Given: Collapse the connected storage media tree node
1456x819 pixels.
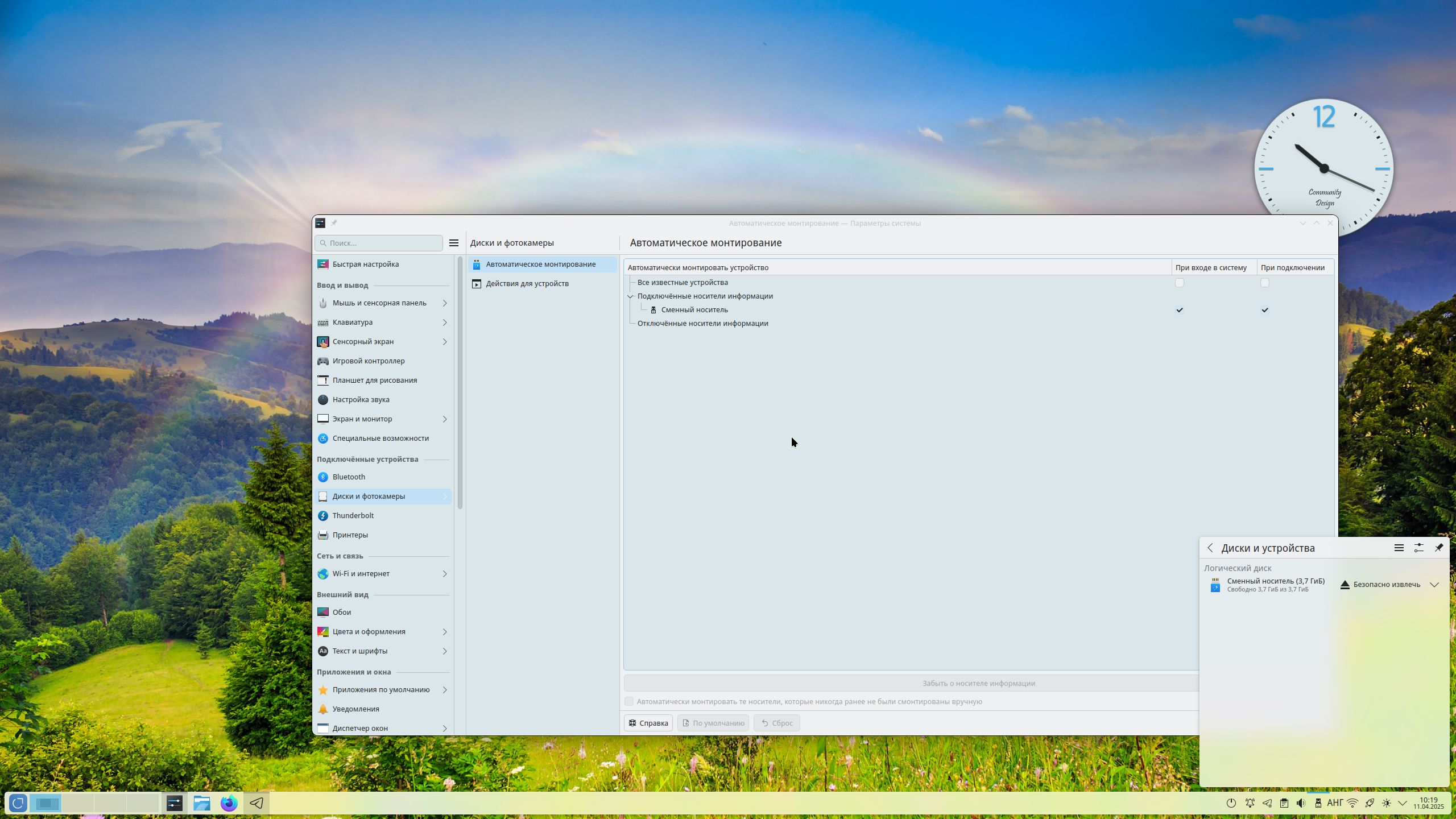Looking at the screenshot, I should pos(630,296).
